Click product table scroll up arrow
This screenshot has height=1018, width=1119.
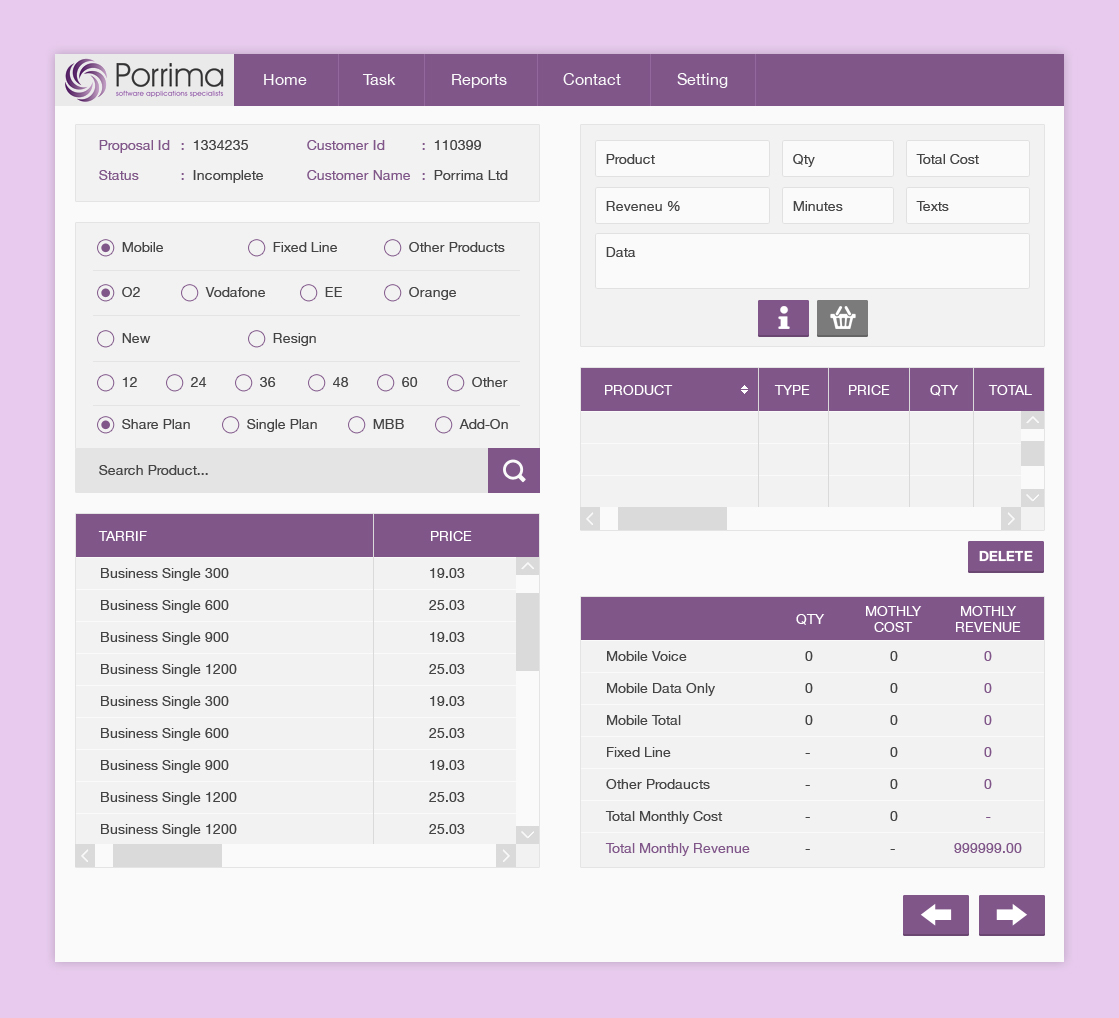point(1033,420)
